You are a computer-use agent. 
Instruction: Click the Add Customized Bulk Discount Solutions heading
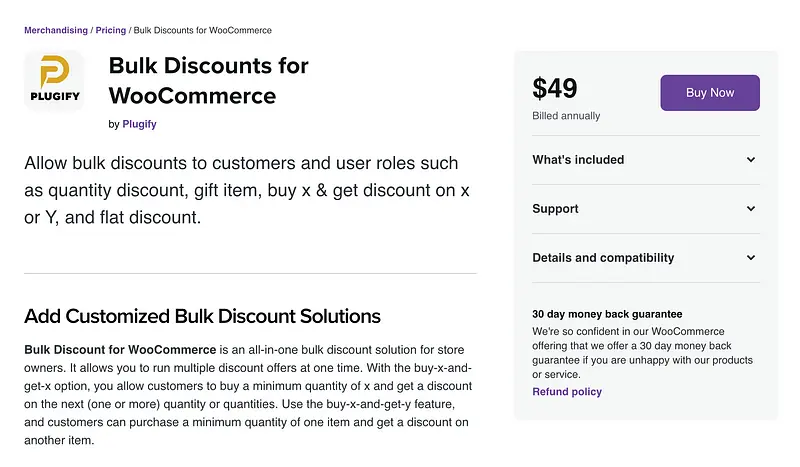pyautogui.click(x=202, y=317)
